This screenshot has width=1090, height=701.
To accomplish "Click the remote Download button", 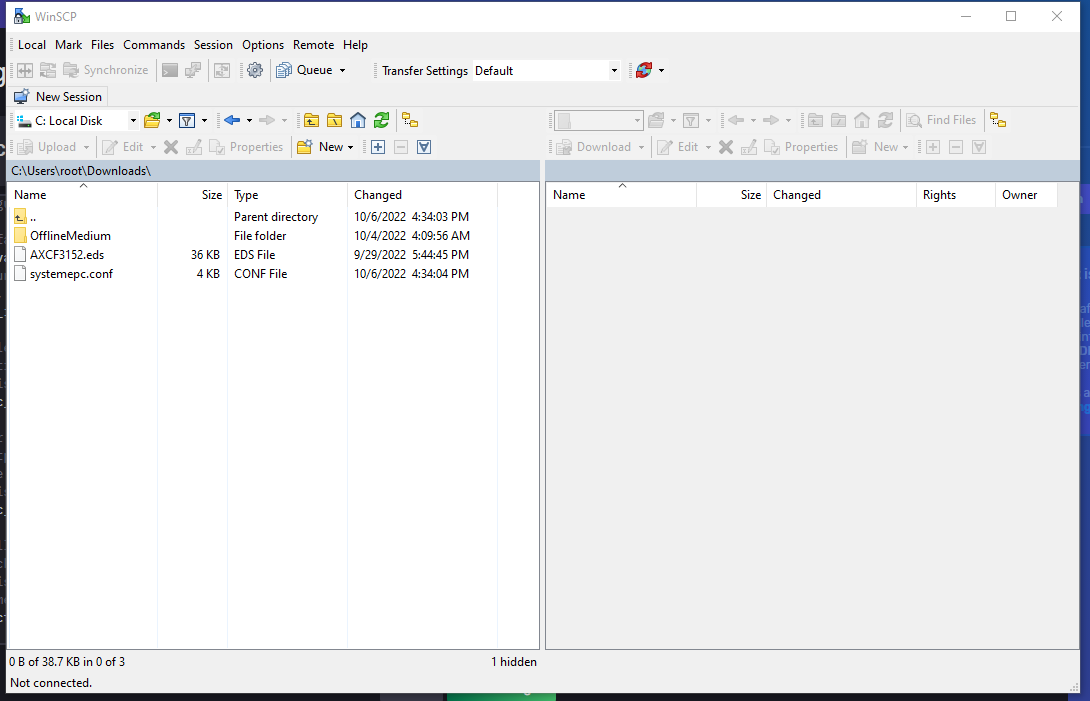I will click(595, 147).
